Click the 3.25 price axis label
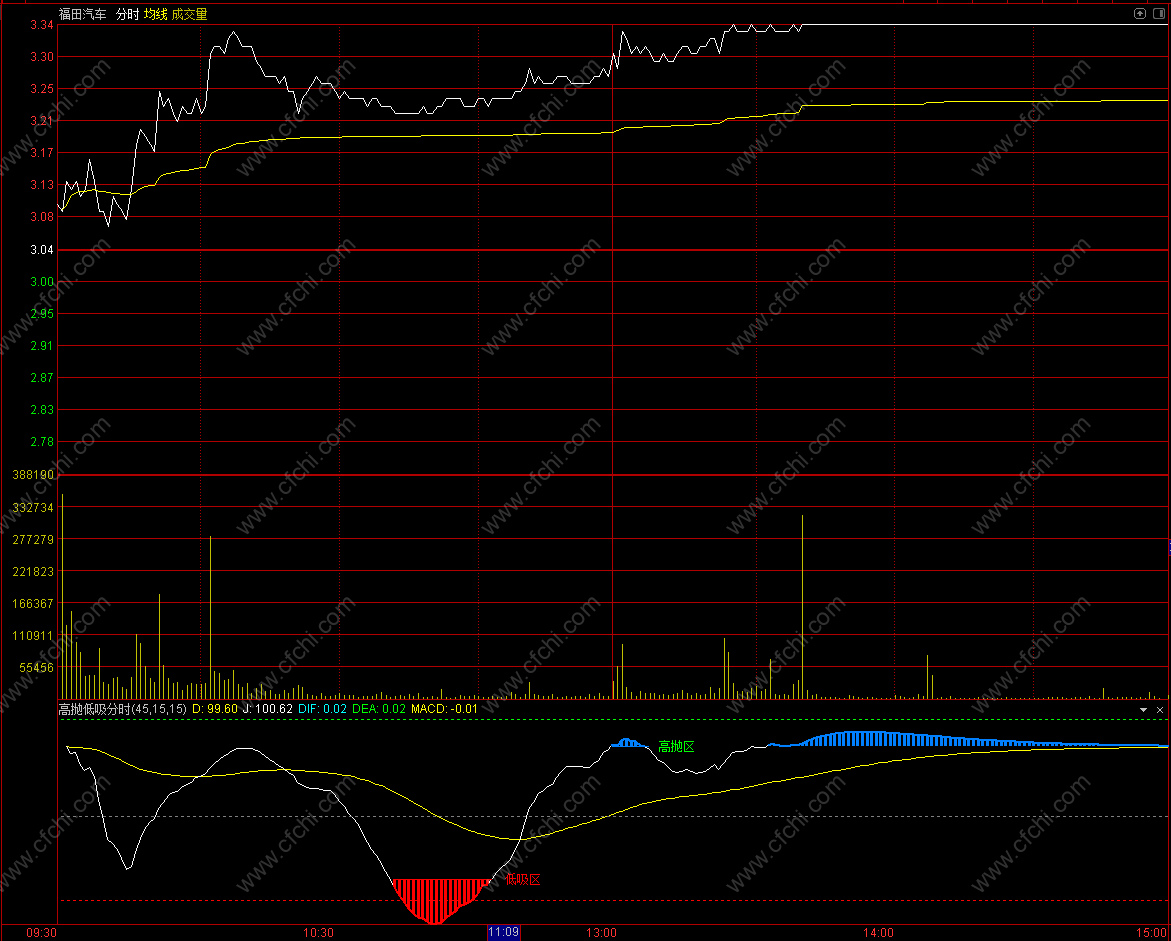 coord(42,89)
